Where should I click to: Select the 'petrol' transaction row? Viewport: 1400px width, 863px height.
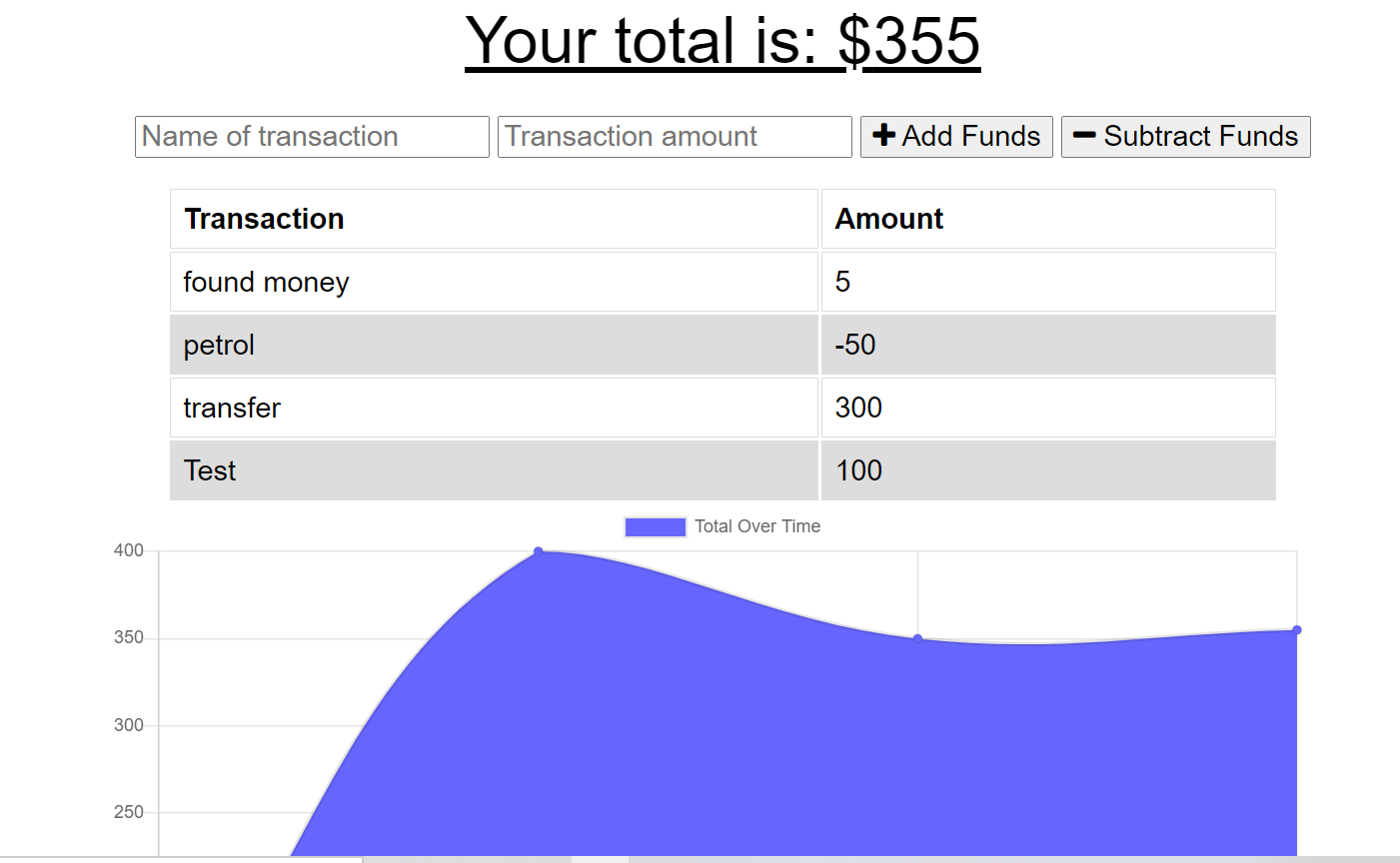[x=494, y=345]
